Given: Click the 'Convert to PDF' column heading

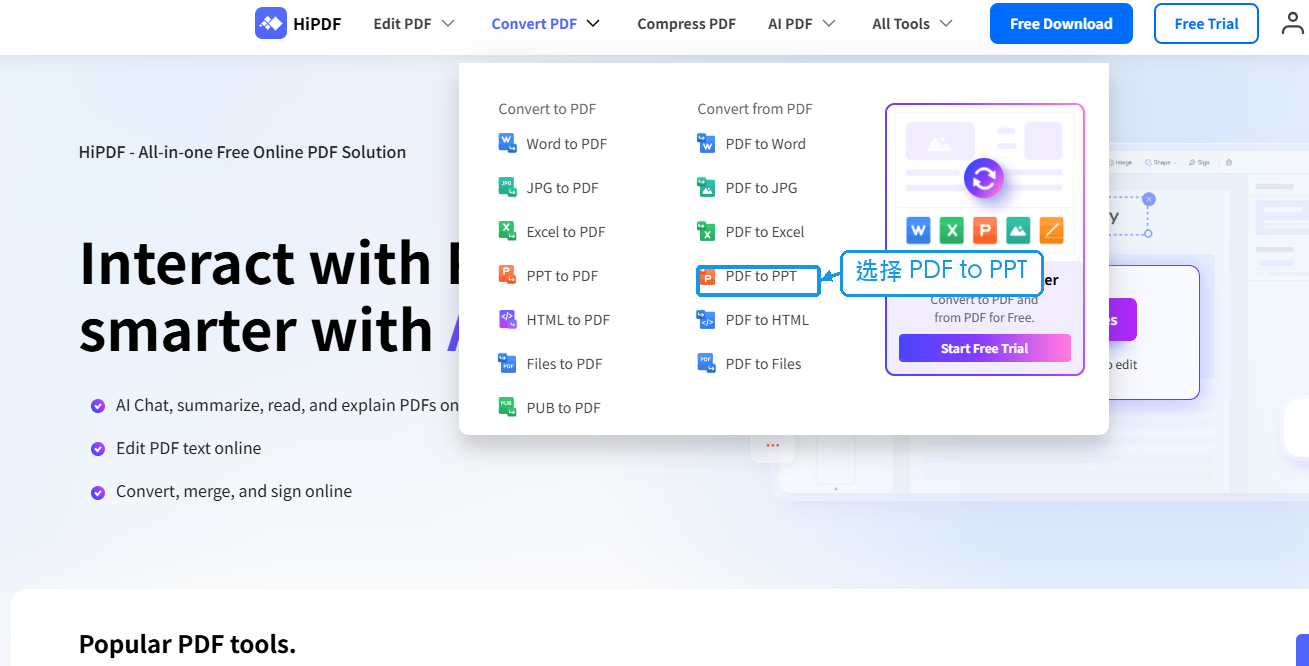Looking at the screenshot, I should [547, 108].
